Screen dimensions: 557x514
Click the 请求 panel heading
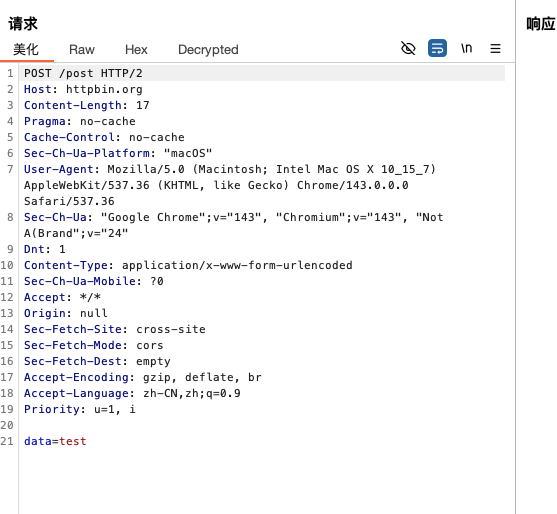point(23,24)
